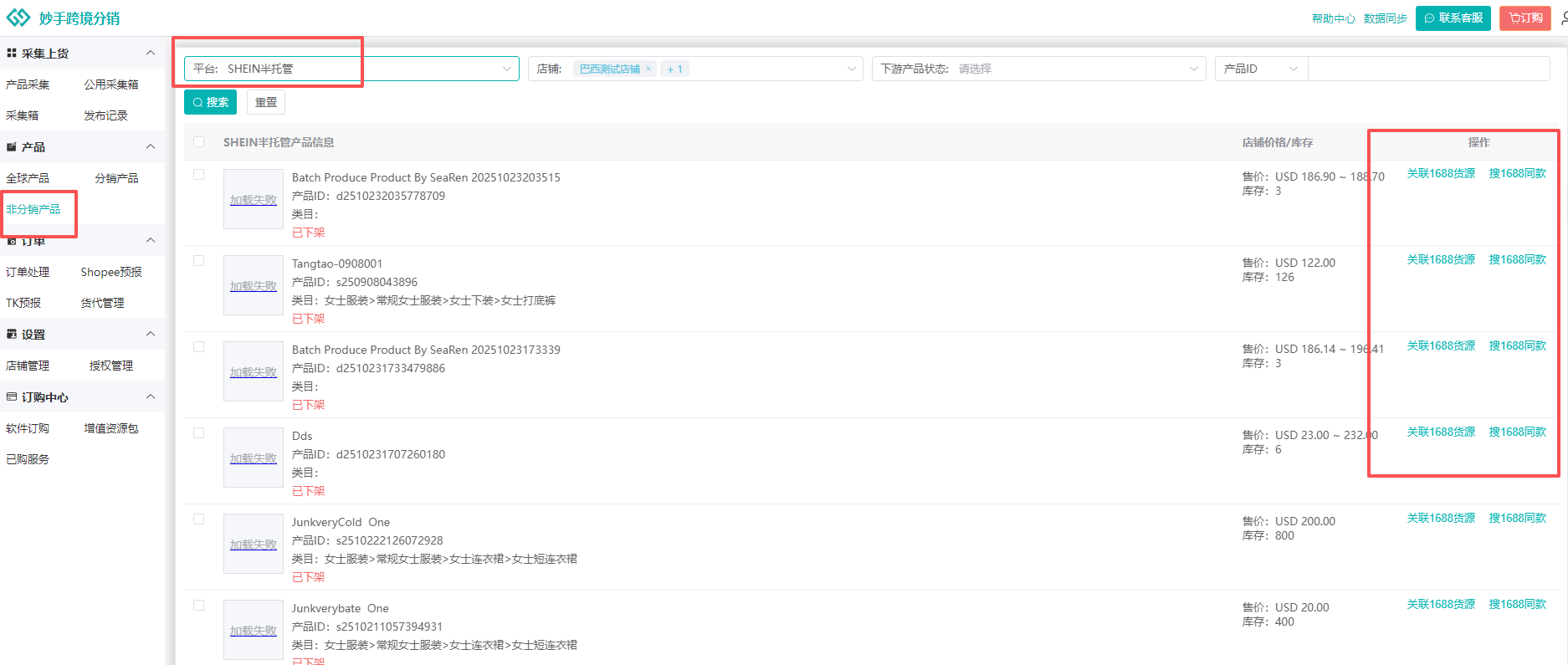Screen dimensions: 1568x665
Task: Open the 店铺 store selector dropdown
Action: [695, 69]
